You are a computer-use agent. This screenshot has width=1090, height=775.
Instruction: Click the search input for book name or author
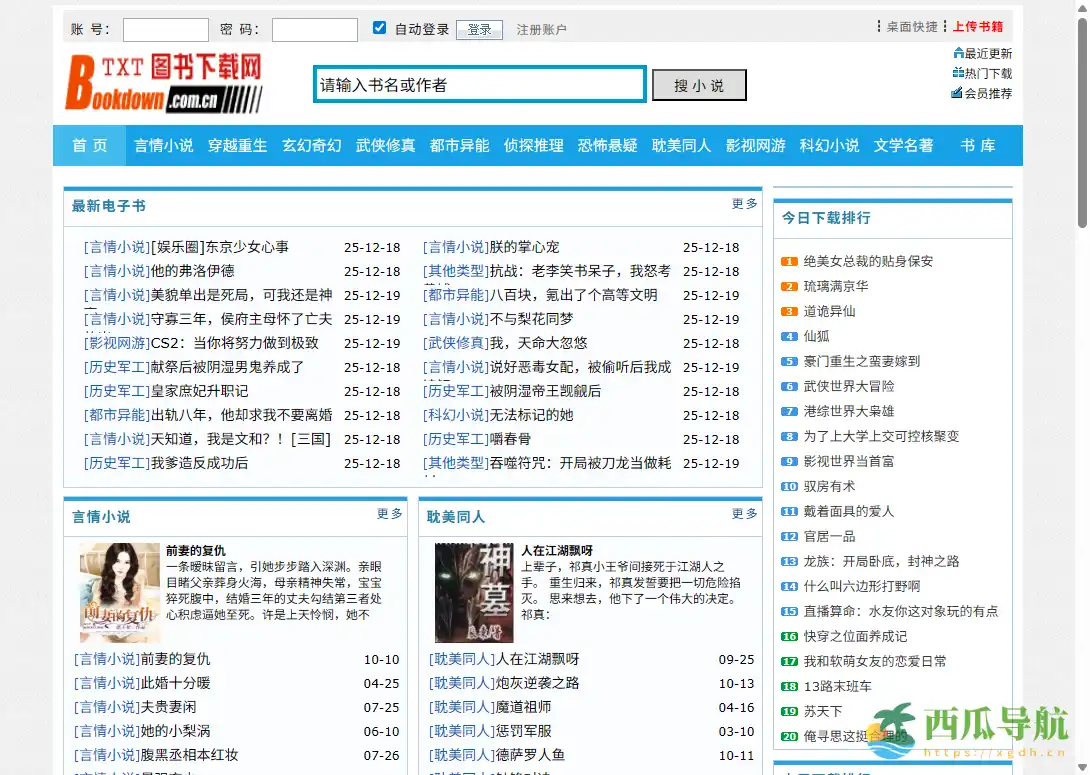[x=478, y=85]
